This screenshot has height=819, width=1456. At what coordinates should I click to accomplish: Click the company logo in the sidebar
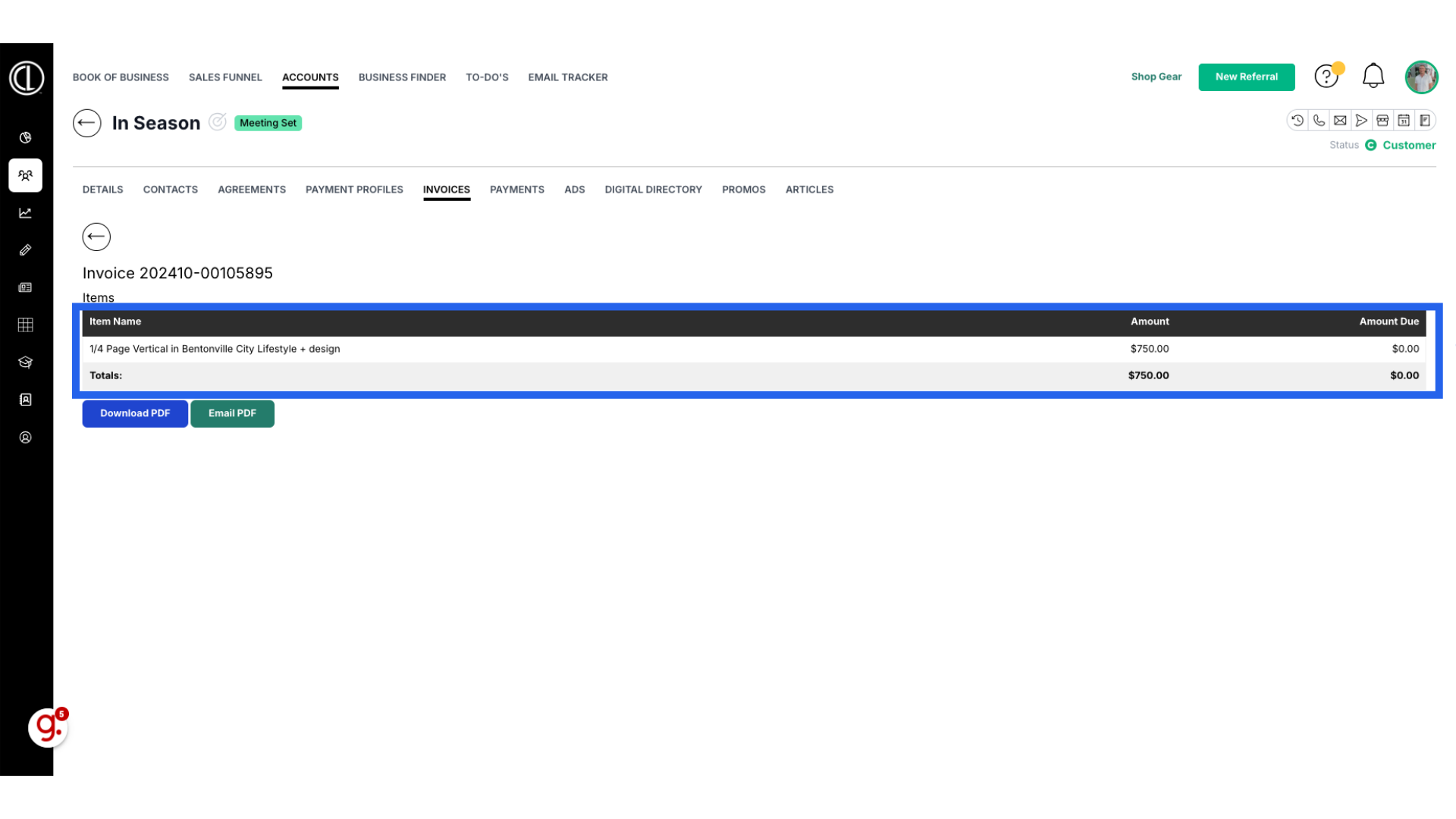(x=27, y=78)
